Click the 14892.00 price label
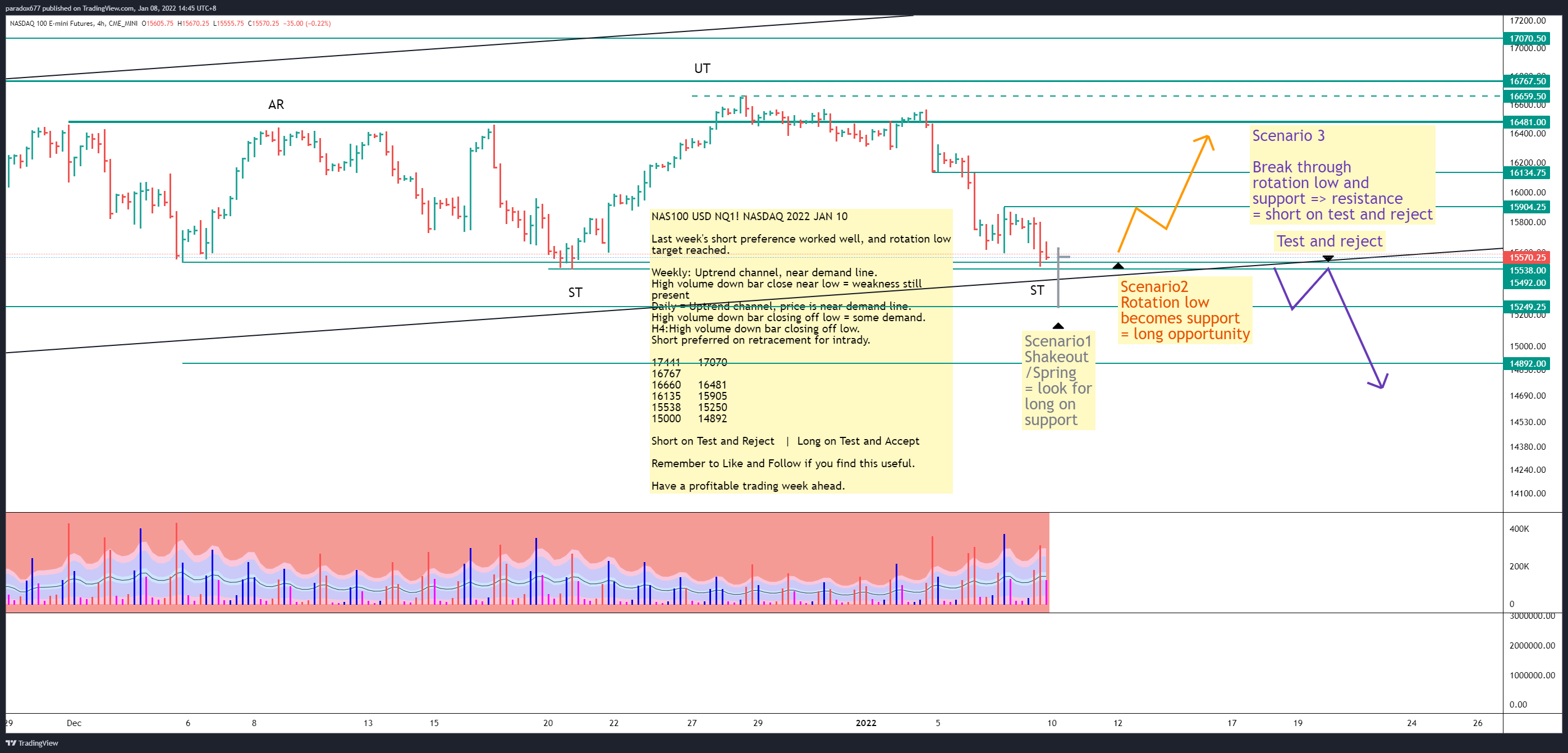The height and width of the screenshot is (753, 1568). (x=1528, y=364)
